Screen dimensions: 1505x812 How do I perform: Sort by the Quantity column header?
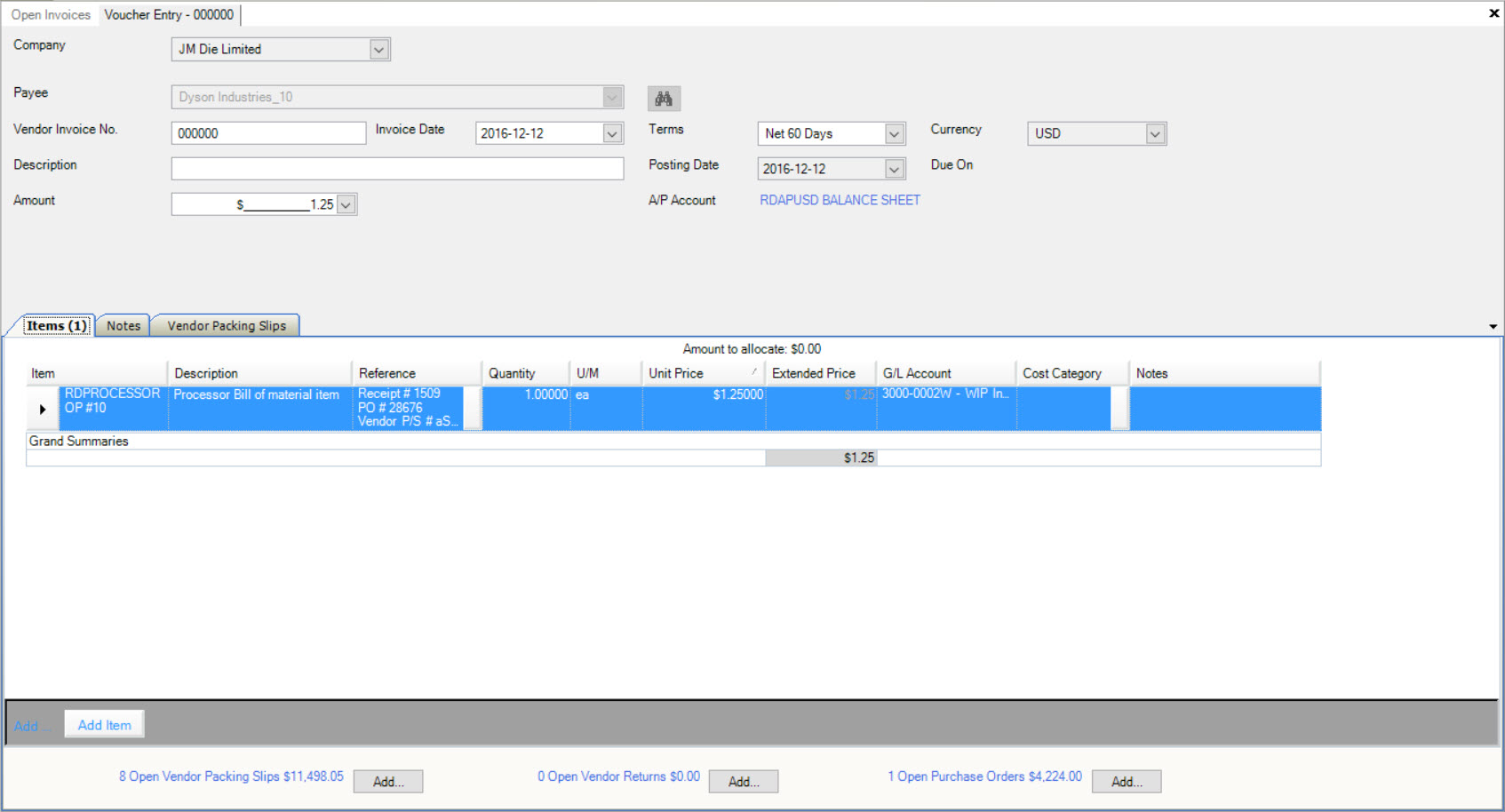point(526,373)
